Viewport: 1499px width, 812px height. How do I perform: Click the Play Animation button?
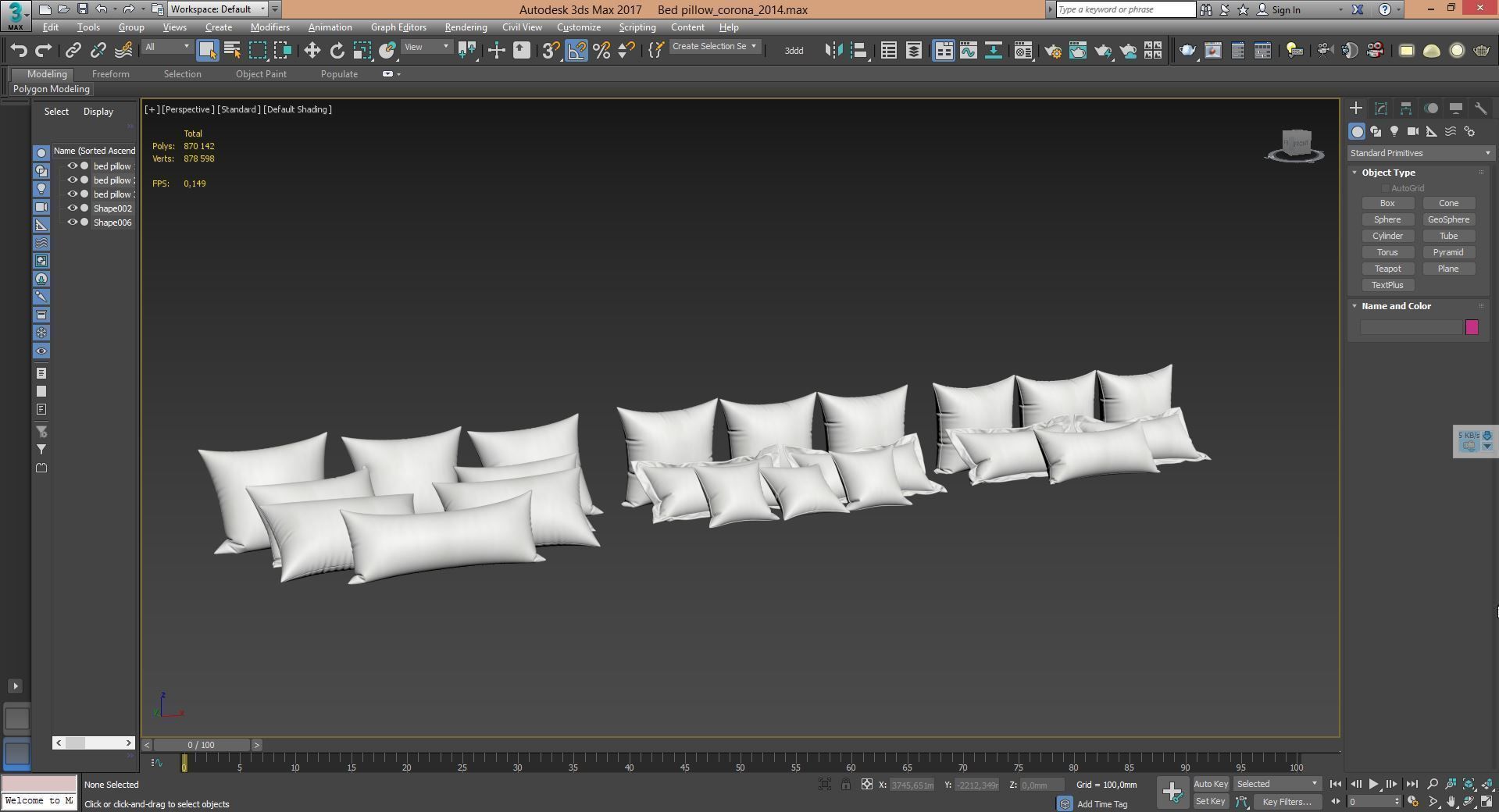(1373, 784)
